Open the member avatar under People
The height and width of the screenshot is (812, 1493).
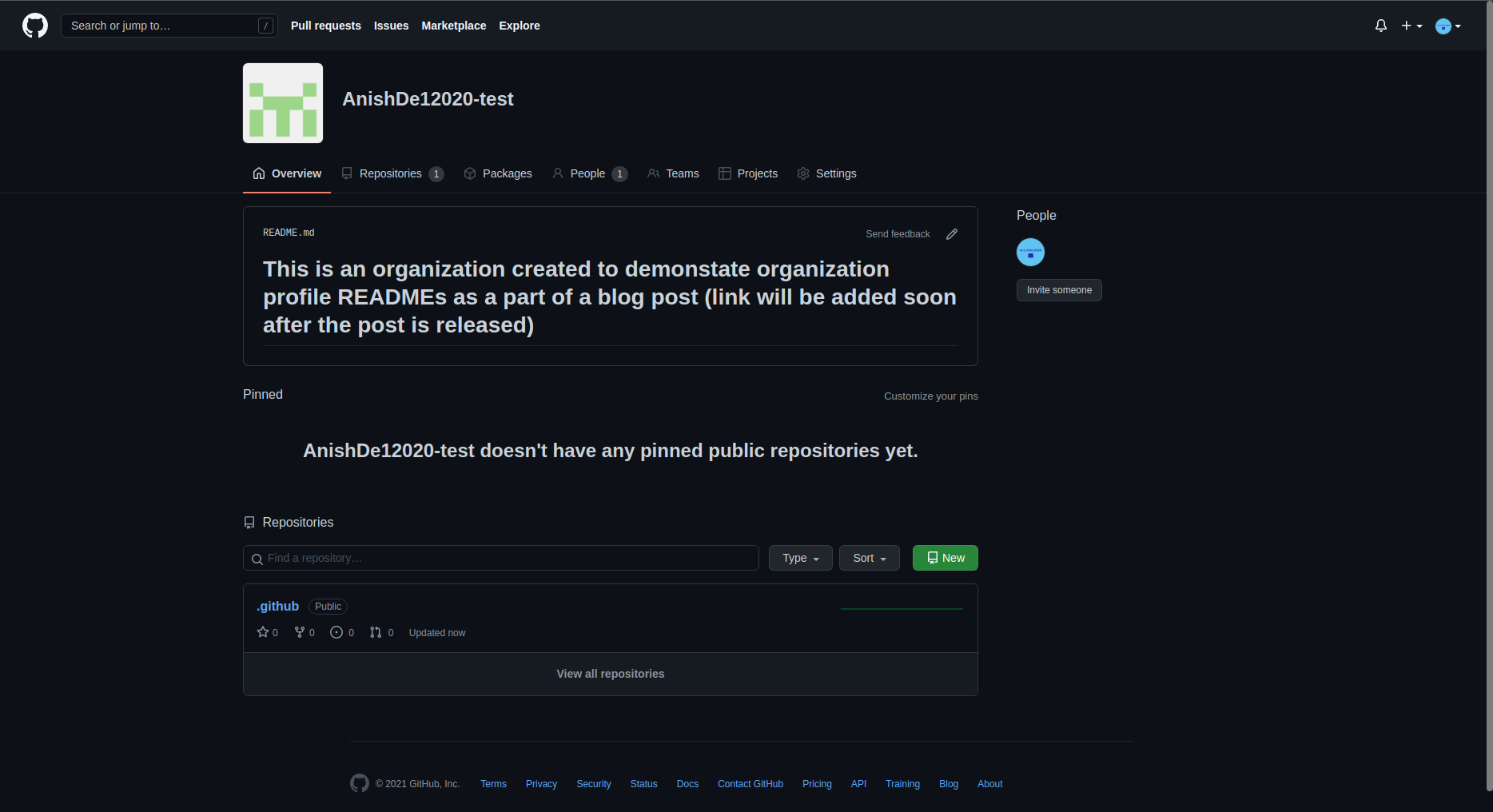click(x=1030, y=253)
